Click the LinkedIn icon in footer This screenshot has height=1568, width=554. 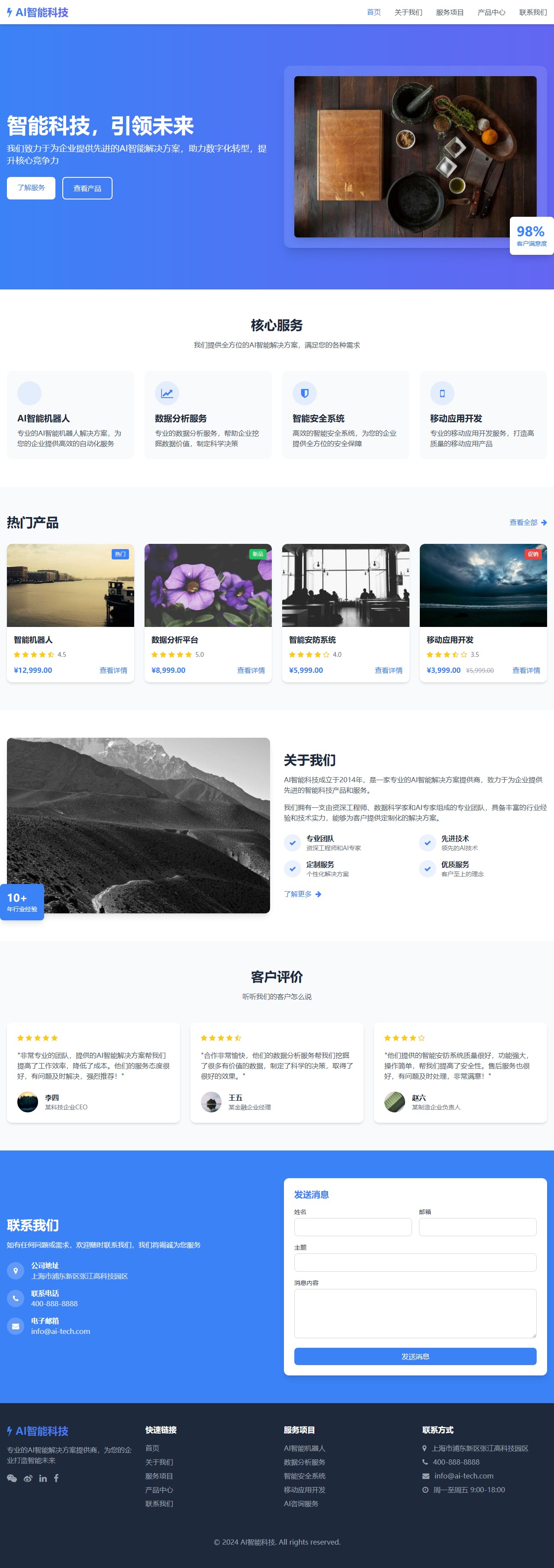[42, 1478]
